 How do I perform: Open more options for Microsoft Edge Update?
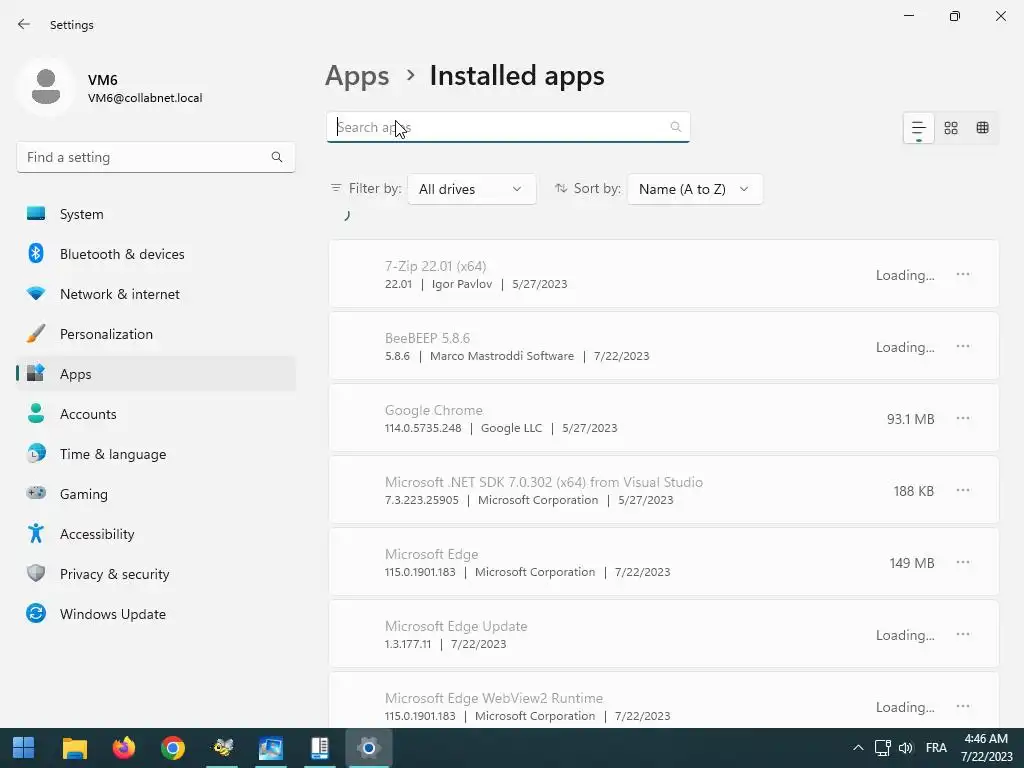click(x=963, y=634)
